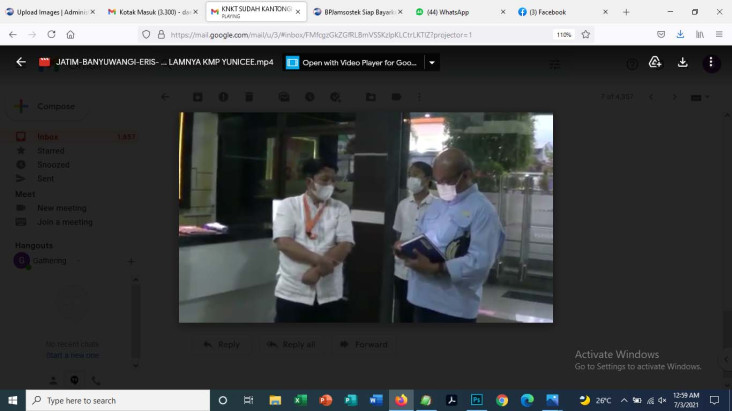Click the URL address bar
Screen dimensions: 732x411
pyautogui.click(x=359, y=35)
